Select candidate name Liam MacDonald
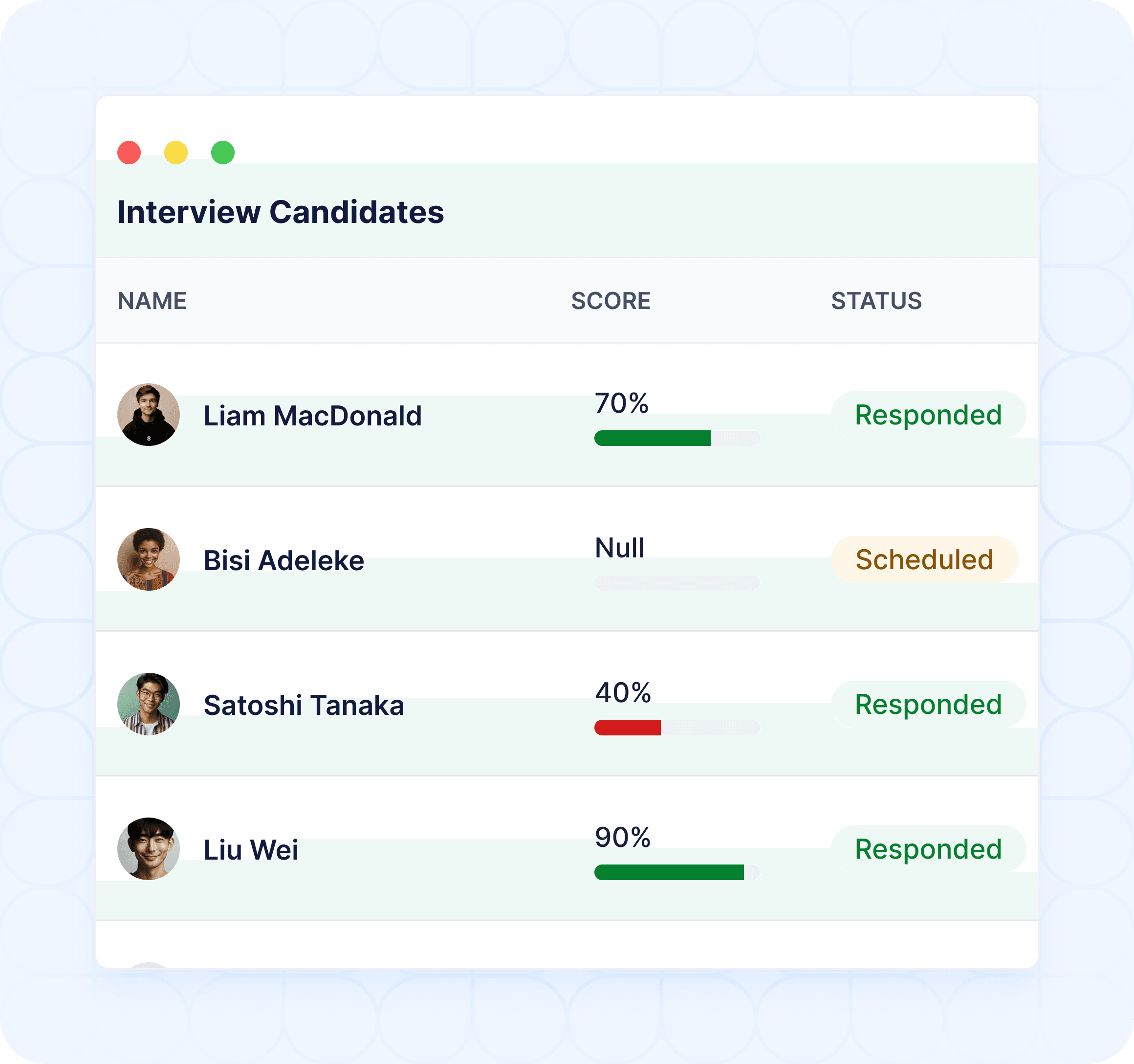The width and height of the screenshot is (1134, 1064). (313, 415)
